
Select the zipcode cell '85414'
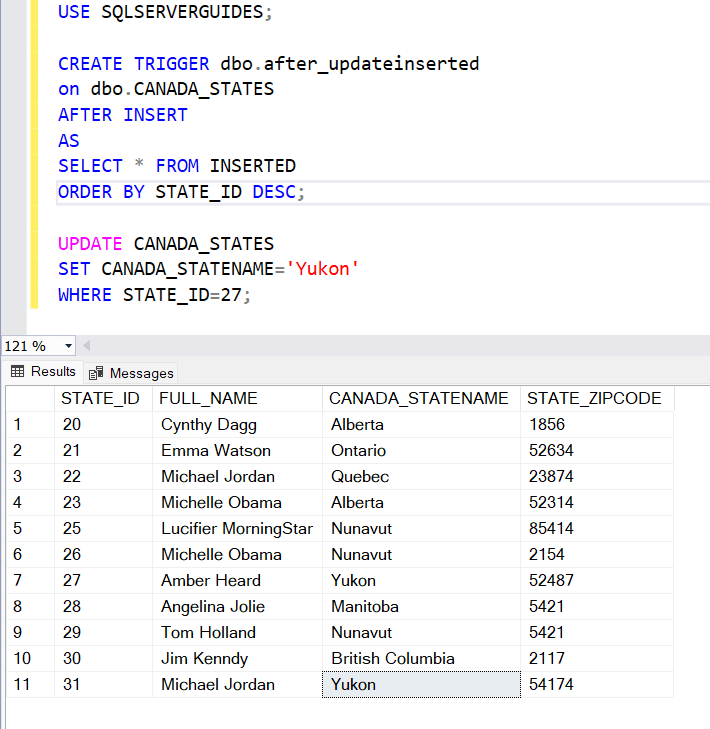tap(597, 529)
